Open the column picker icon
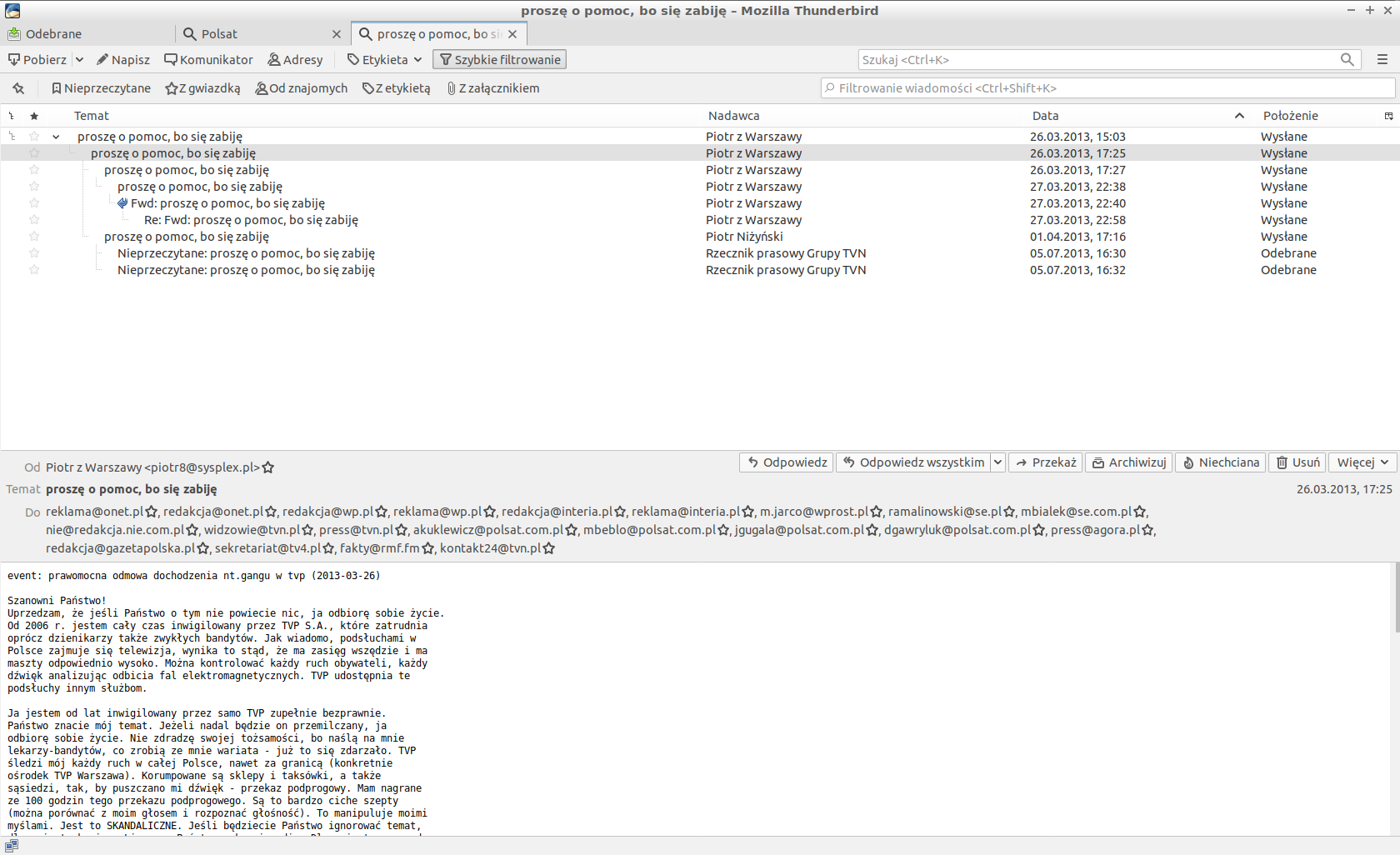The width and height of the screenshot is (1400, 855). [1389, 116]
